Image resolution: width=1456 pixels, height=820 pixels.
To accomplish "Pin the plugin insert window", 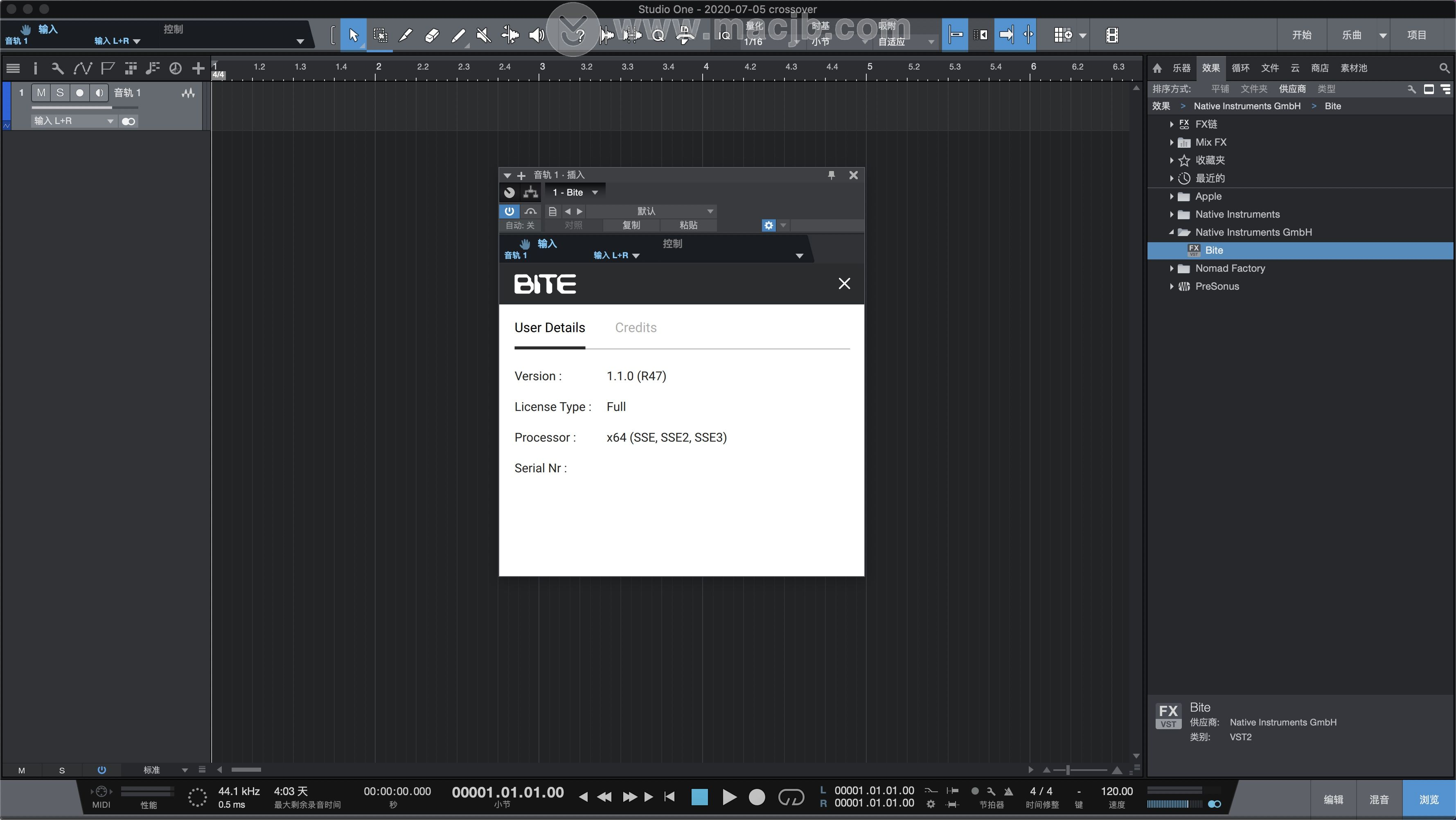I will coord(831,175).
